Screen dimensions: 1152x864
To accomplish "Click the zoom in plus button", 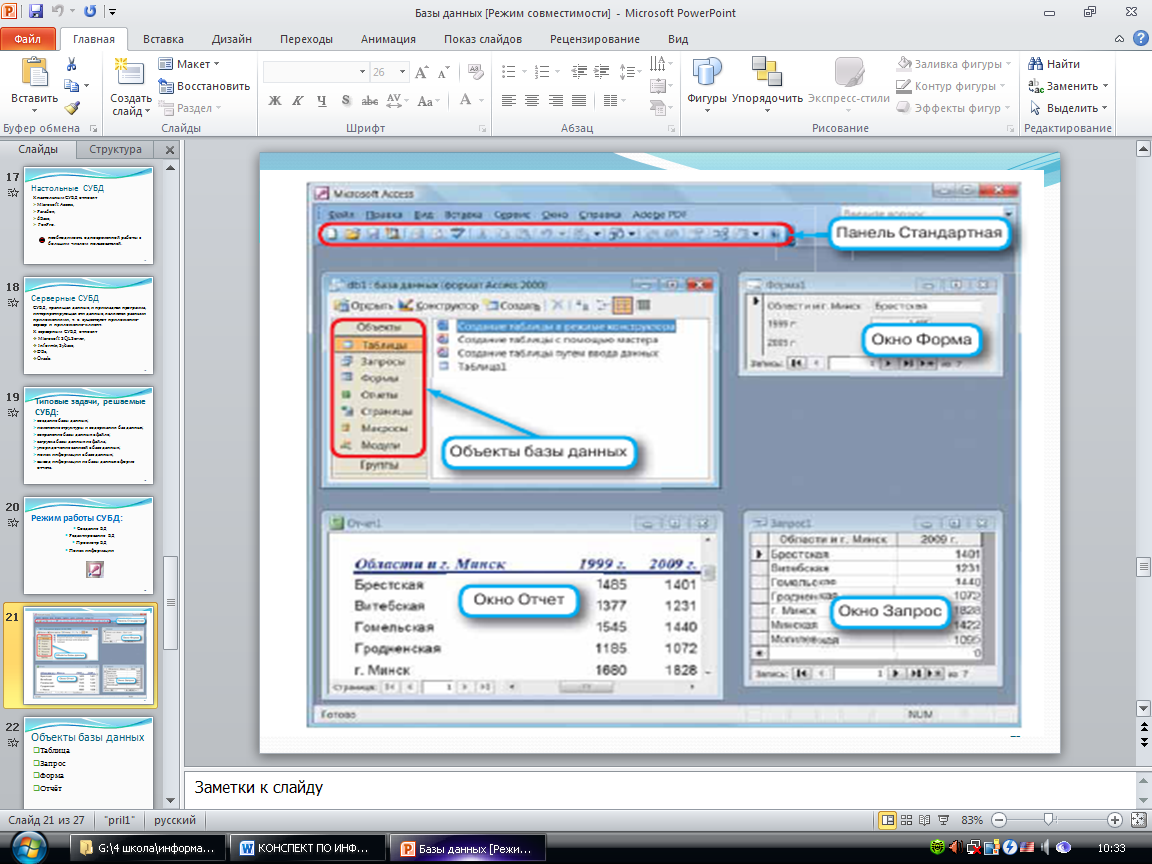I will [1115, 820].
